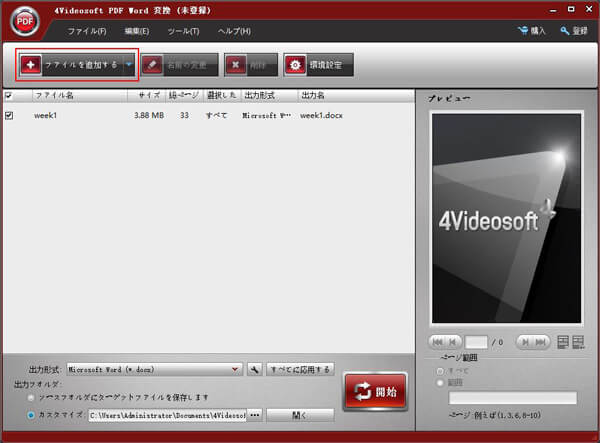The height and width of the screenshot is (443, 600).
Task: Click the 出力名 column header
Action: tap(356, 95)
